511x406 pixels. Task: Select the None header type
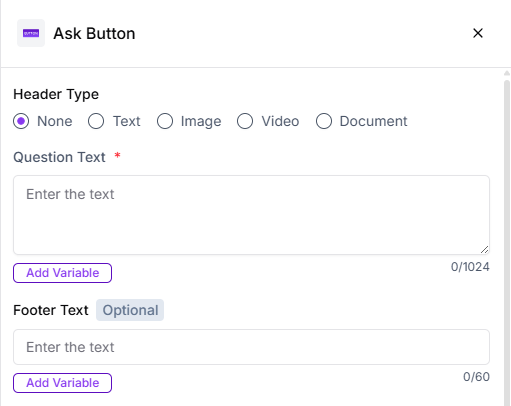(x=21, y=121)
